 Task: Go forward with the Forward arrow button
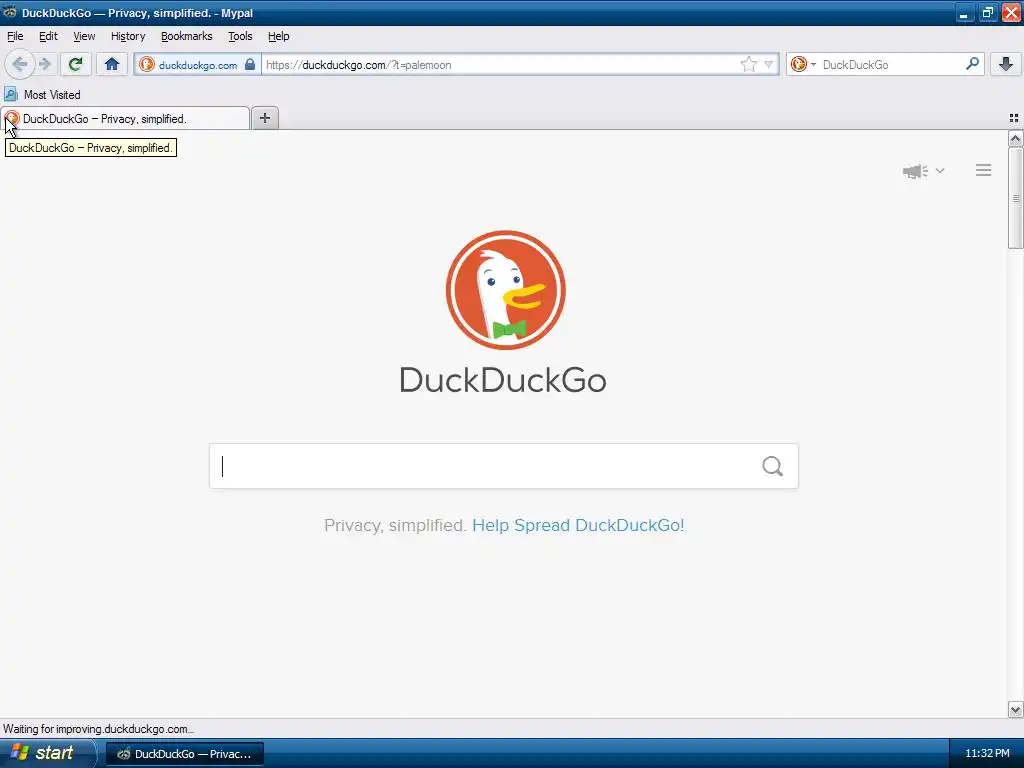click(44, 64)
